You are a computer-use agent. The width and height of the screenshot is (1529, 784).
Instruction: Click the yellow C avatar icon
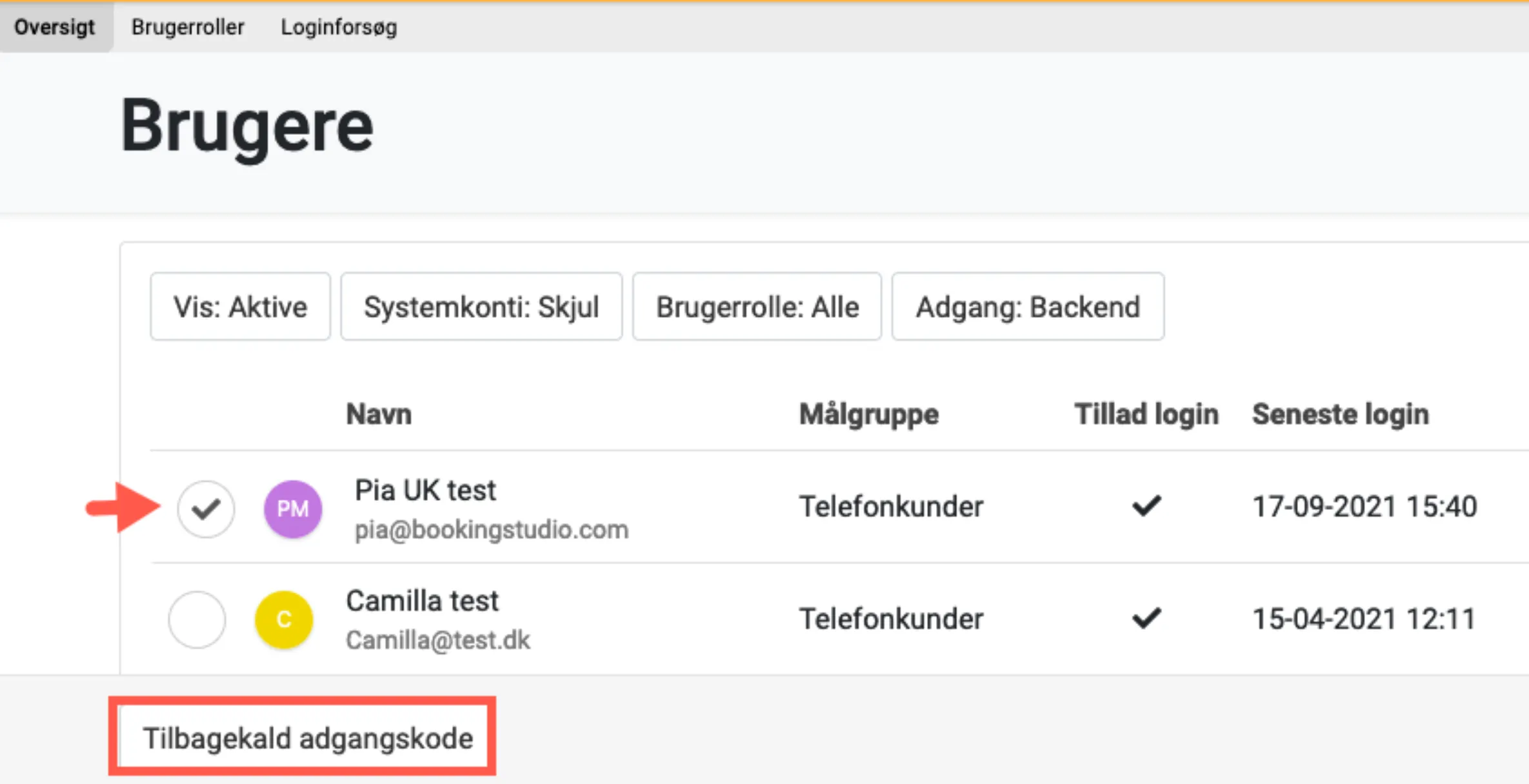284,619
